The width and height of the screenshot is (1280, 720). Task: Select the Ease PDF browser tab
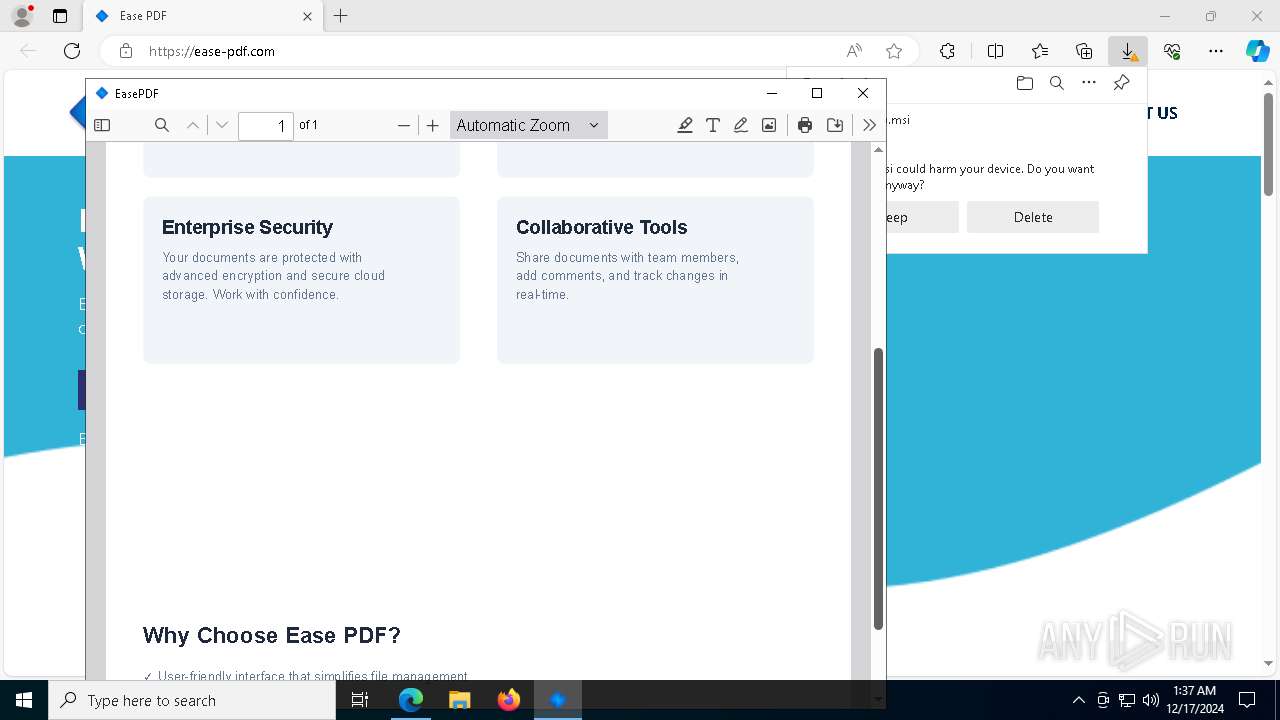coord(202,16)
